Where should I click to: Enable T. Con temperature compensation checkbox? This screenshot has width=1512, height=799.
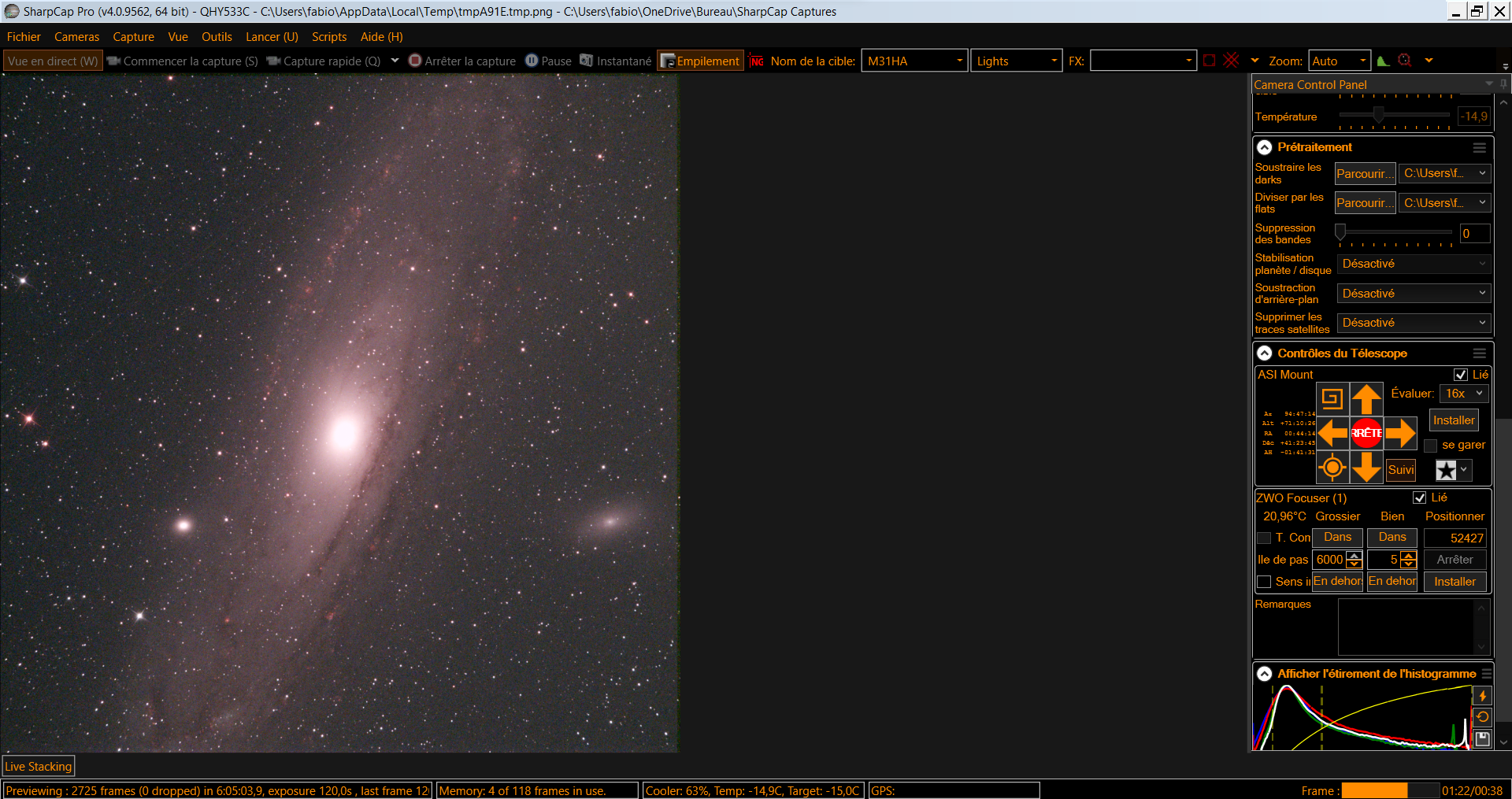pyautogui.click(x=1264, y=538)
